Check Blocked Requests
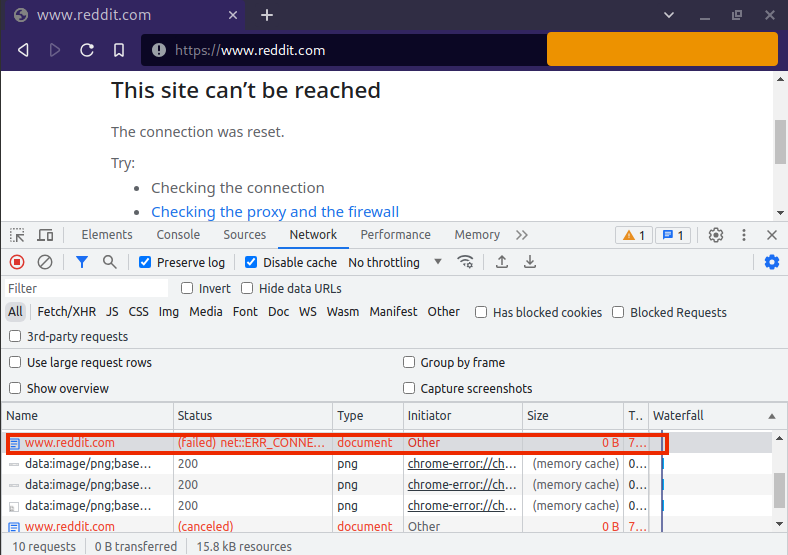This screenshot has width=788, height=555. pyautogui.click(x=618, y=312)
